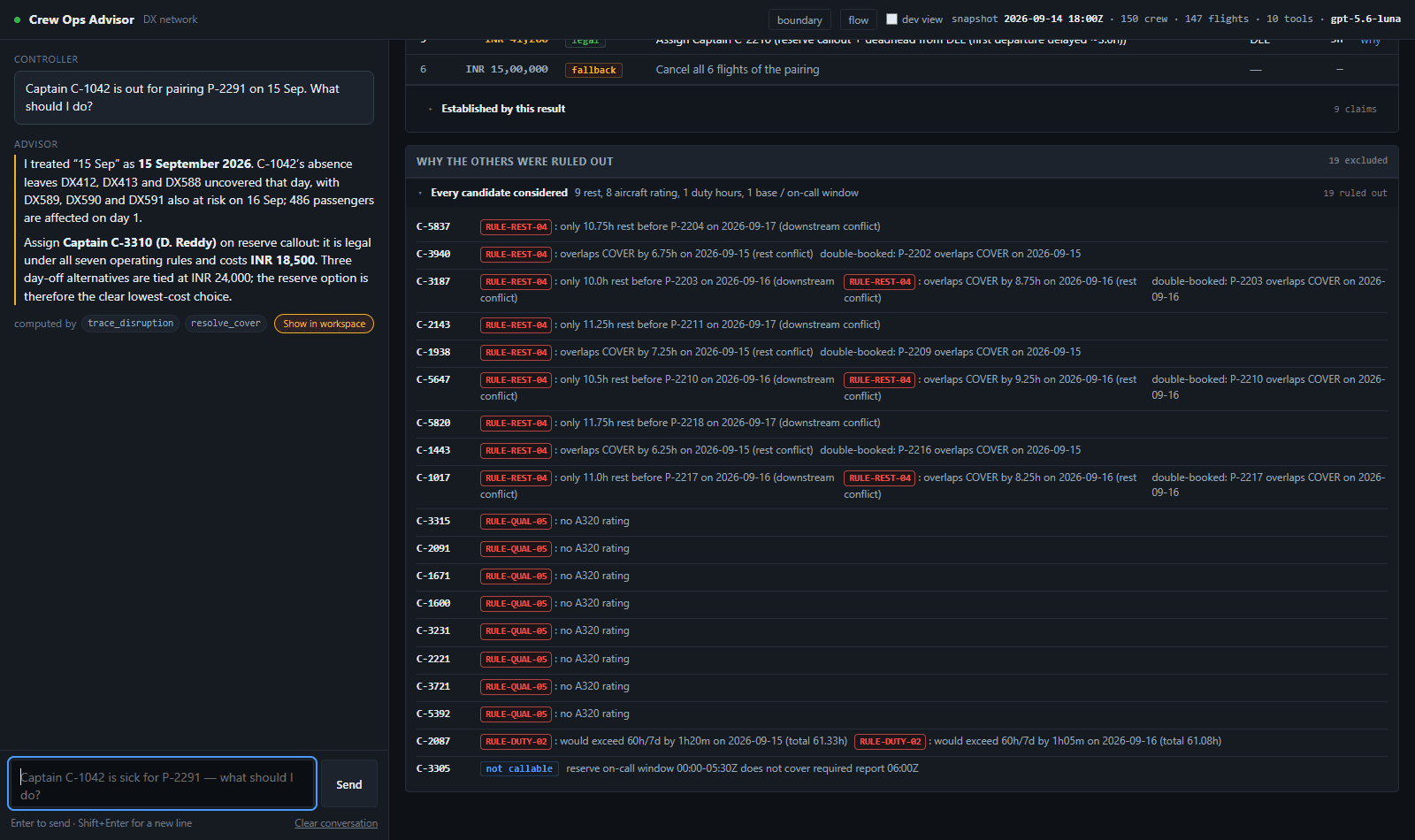Click RULE-QUAL-05 tag for C-3315
1415x840 pixels.
click(x=516, y=522)
